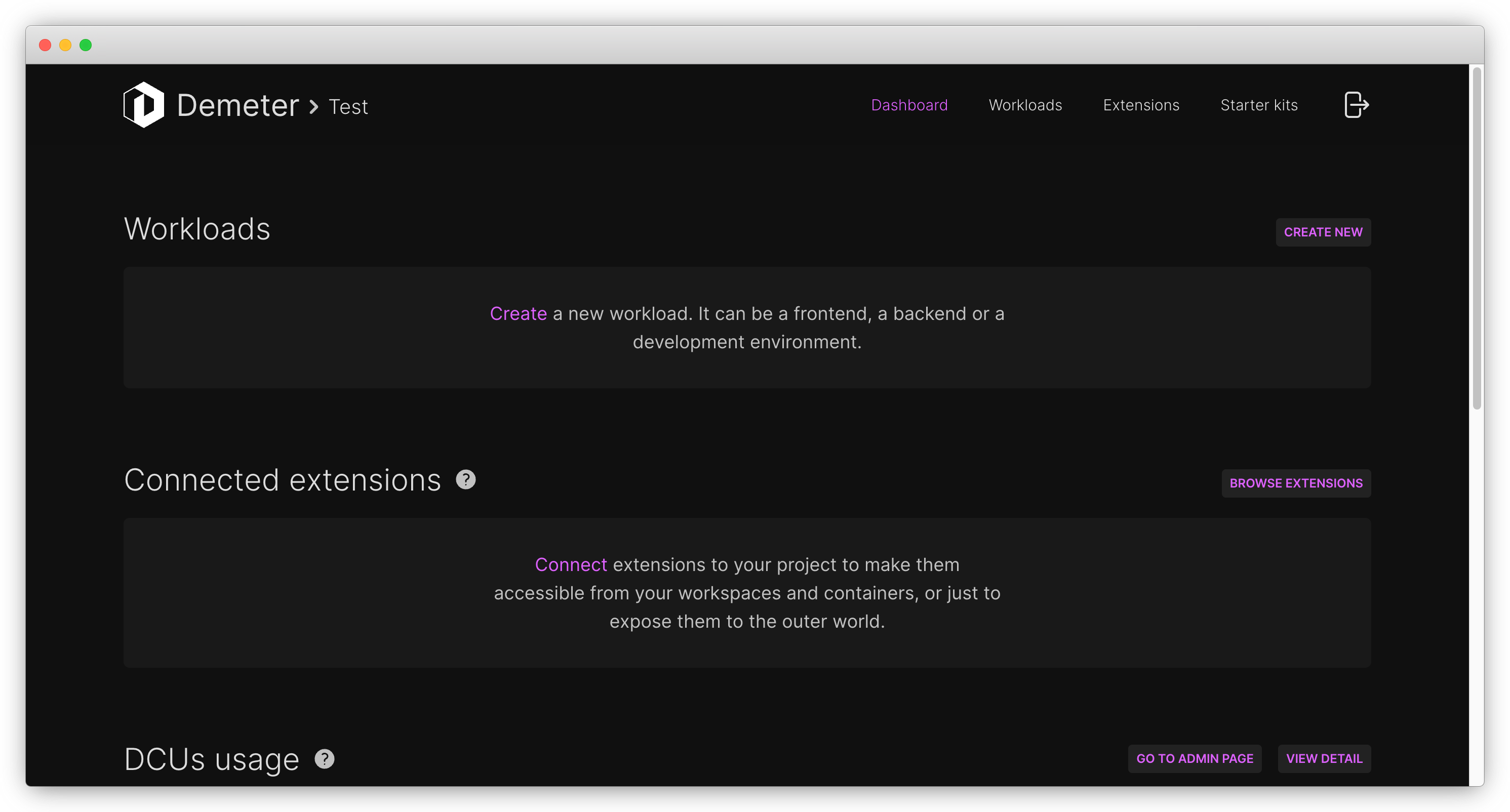1510x812 pixels.
Task: Follow the purple Connect link
Action: (x=571, y=565)
